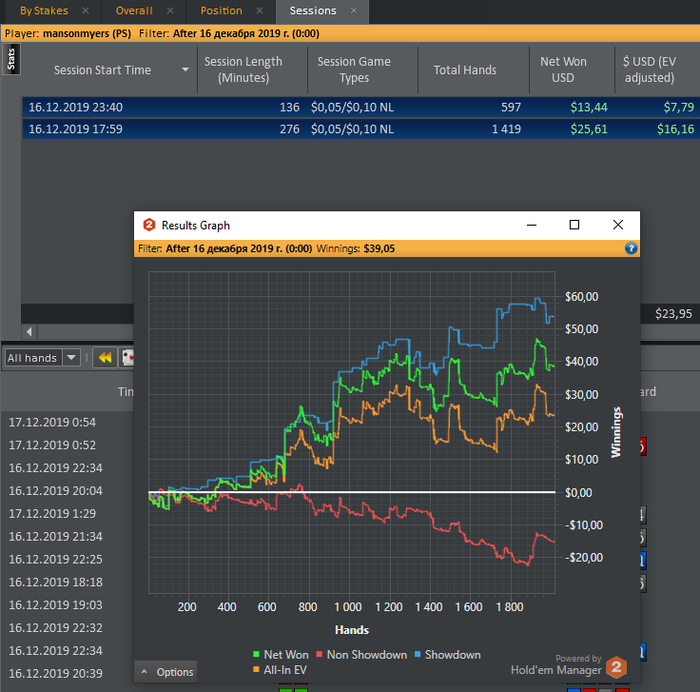Open the vertical Stats side panel

pos(11,59)
